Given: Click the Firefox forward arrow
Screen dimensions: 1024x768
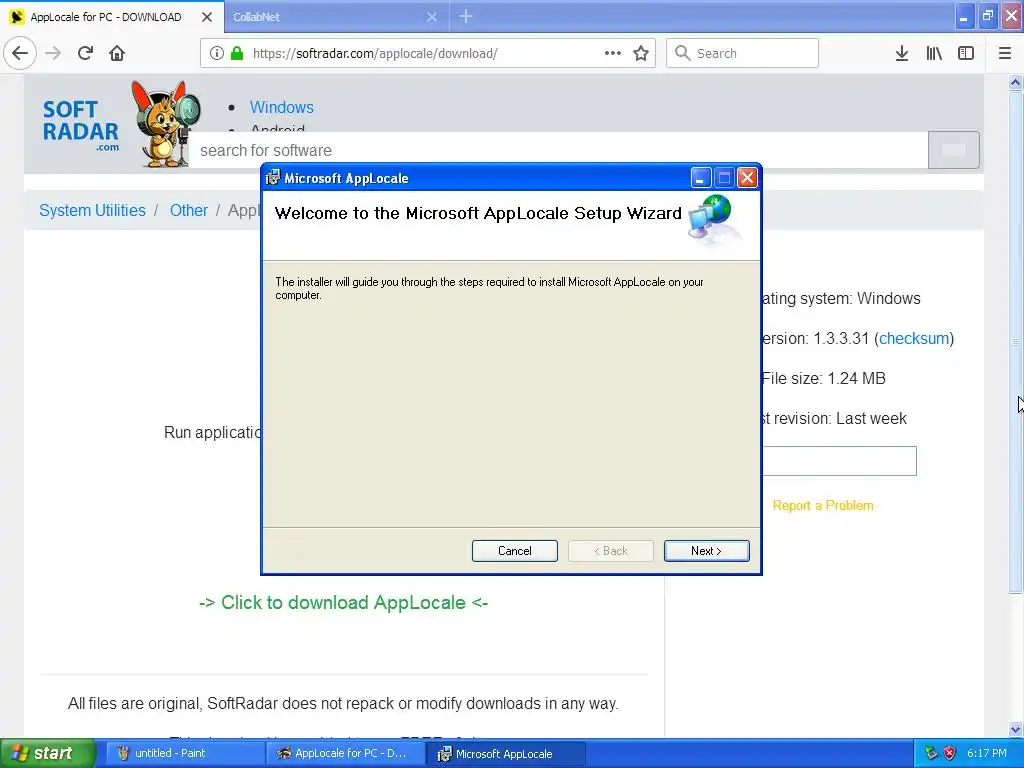Looking at the screenshot, I should (54, 54).
